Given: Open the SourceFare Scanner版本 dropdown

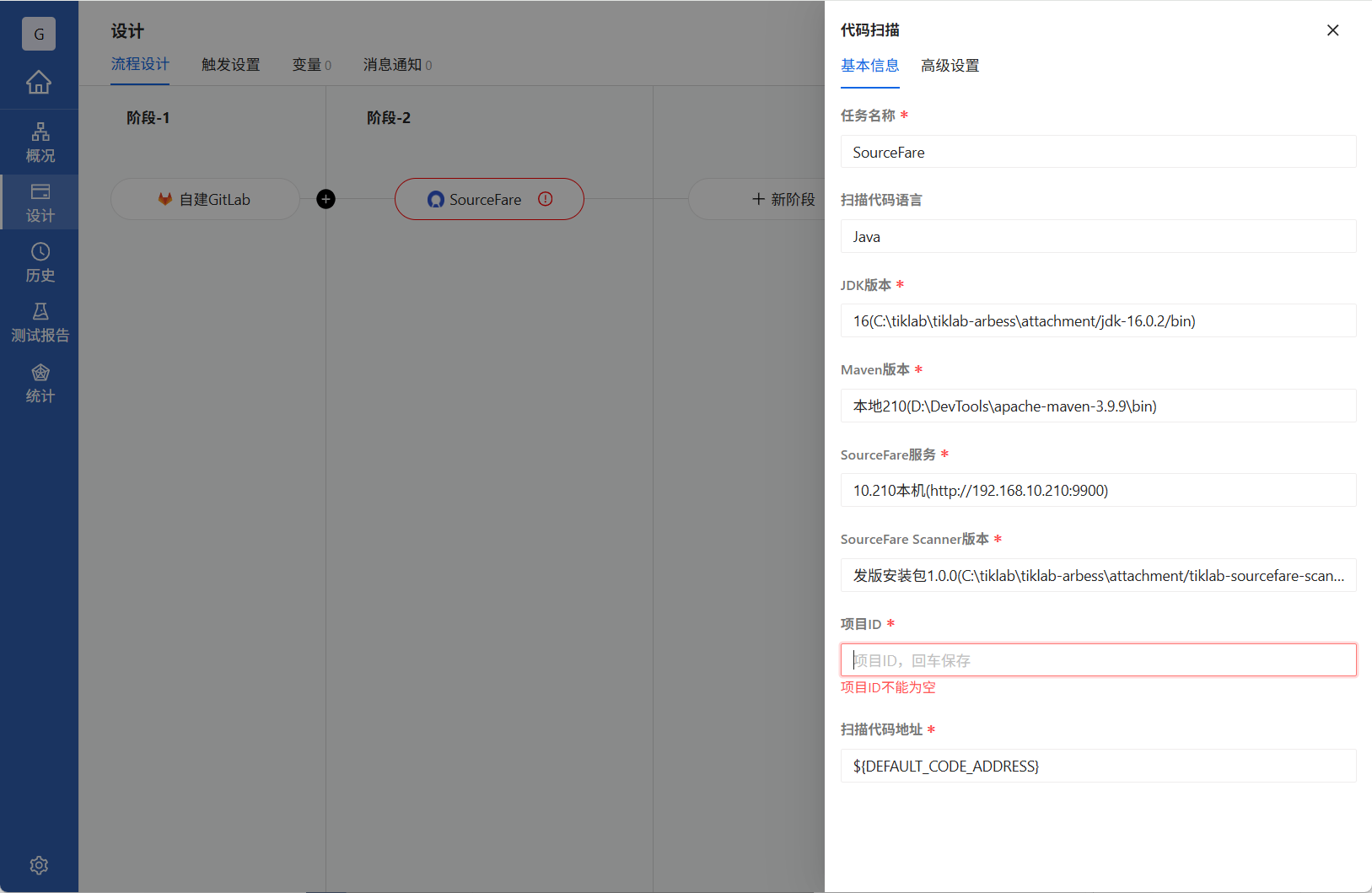Looking at the screenshot, I should [x=1098, y=575].
